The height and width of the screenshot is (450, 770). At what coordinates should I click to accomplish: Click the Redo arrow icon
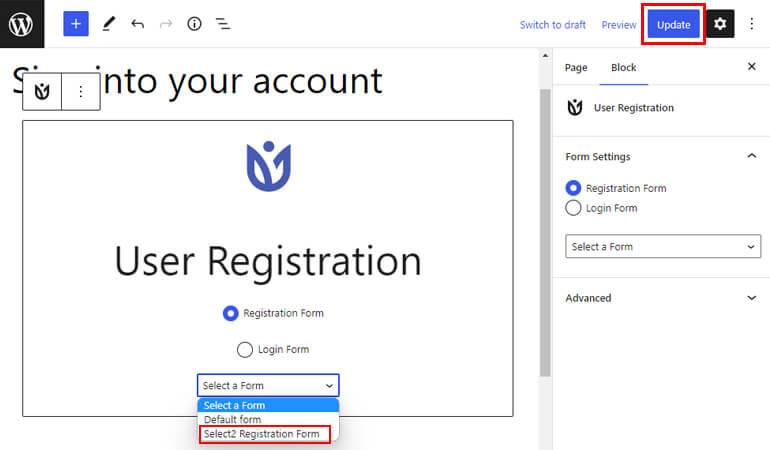[166, 24]
